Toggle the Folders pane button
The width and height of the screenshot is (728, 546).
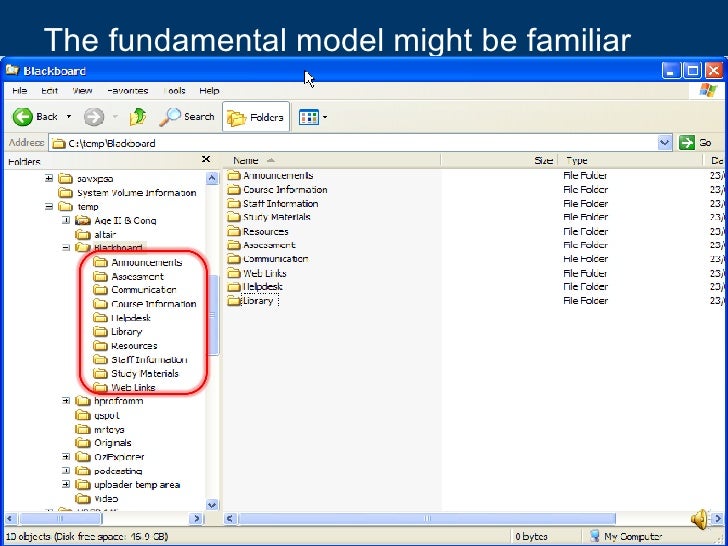pos(256,117)
